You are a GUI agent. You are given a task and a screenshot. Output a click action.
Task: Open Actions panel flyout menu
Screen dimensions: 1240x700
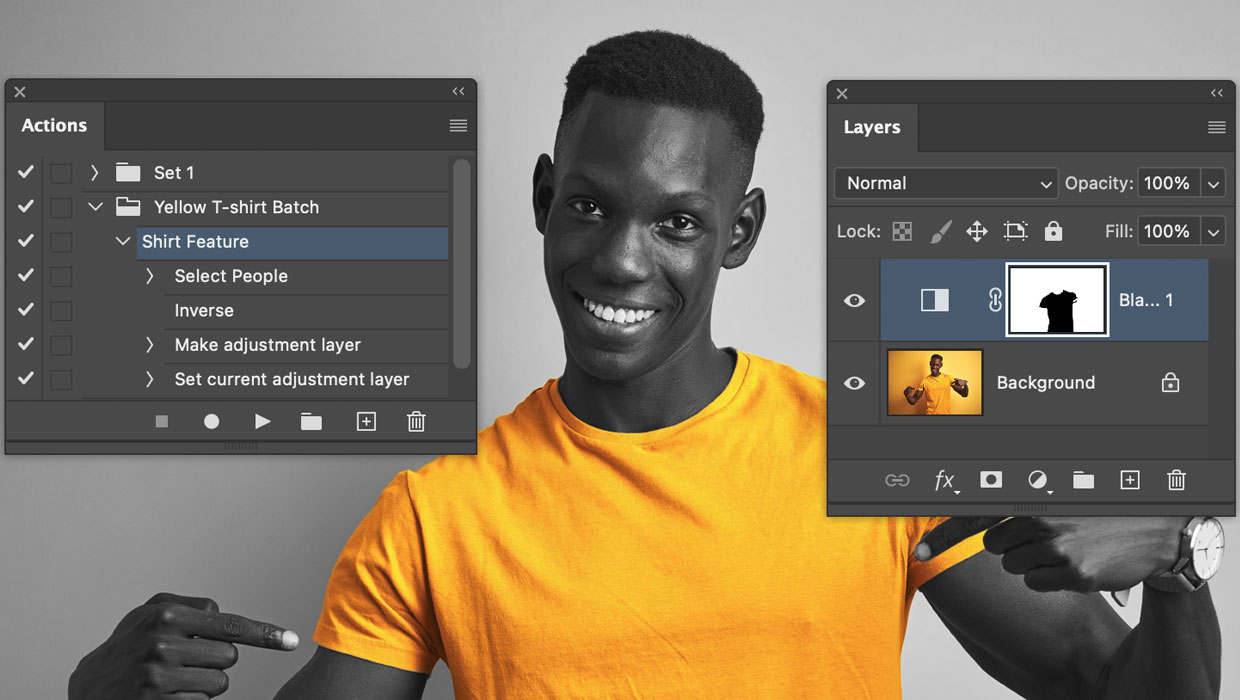point(458,126)
